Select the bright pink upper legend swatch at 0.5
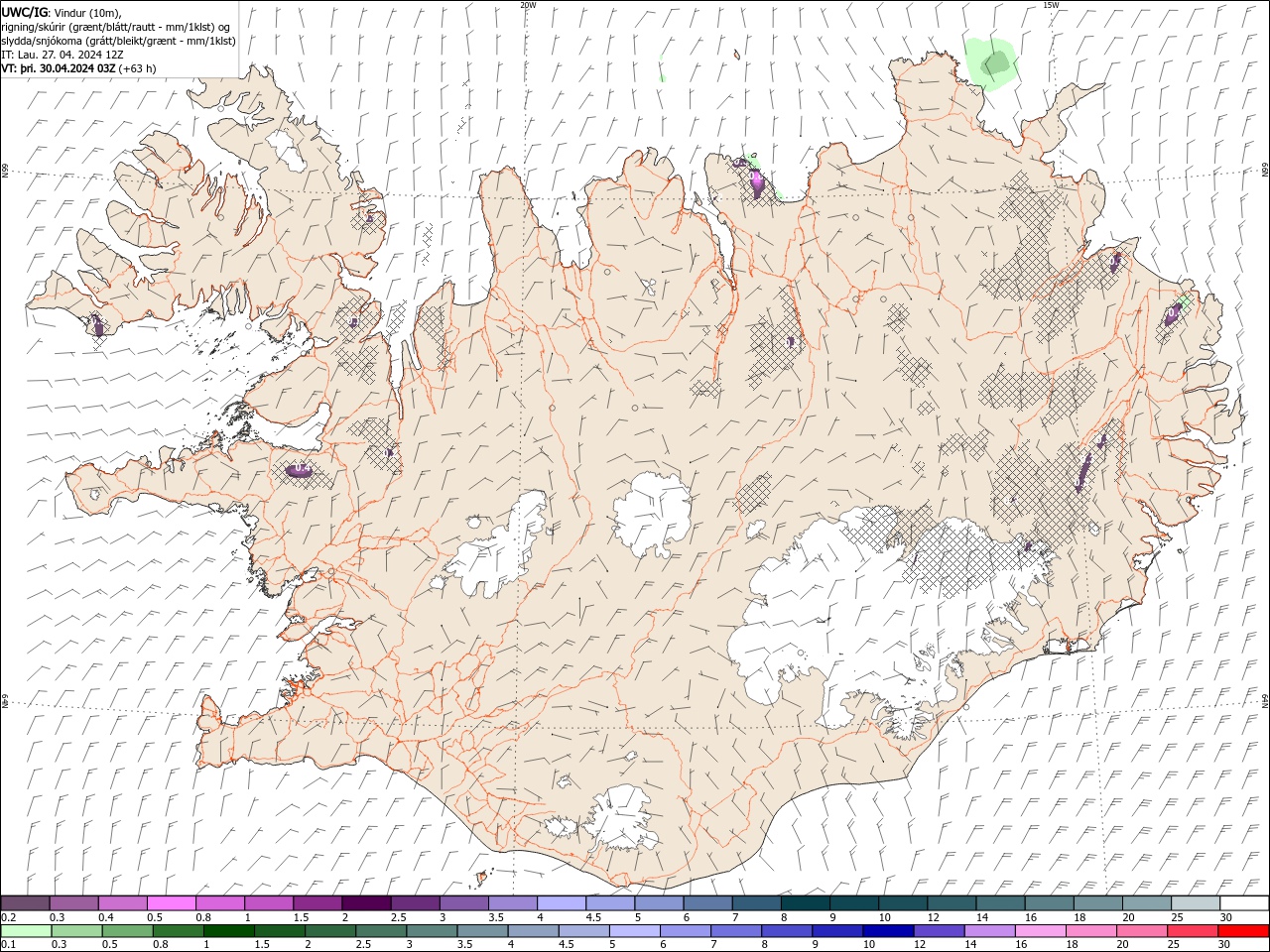The height and width of the screenshot is (952, 1270). click(172, 903)
